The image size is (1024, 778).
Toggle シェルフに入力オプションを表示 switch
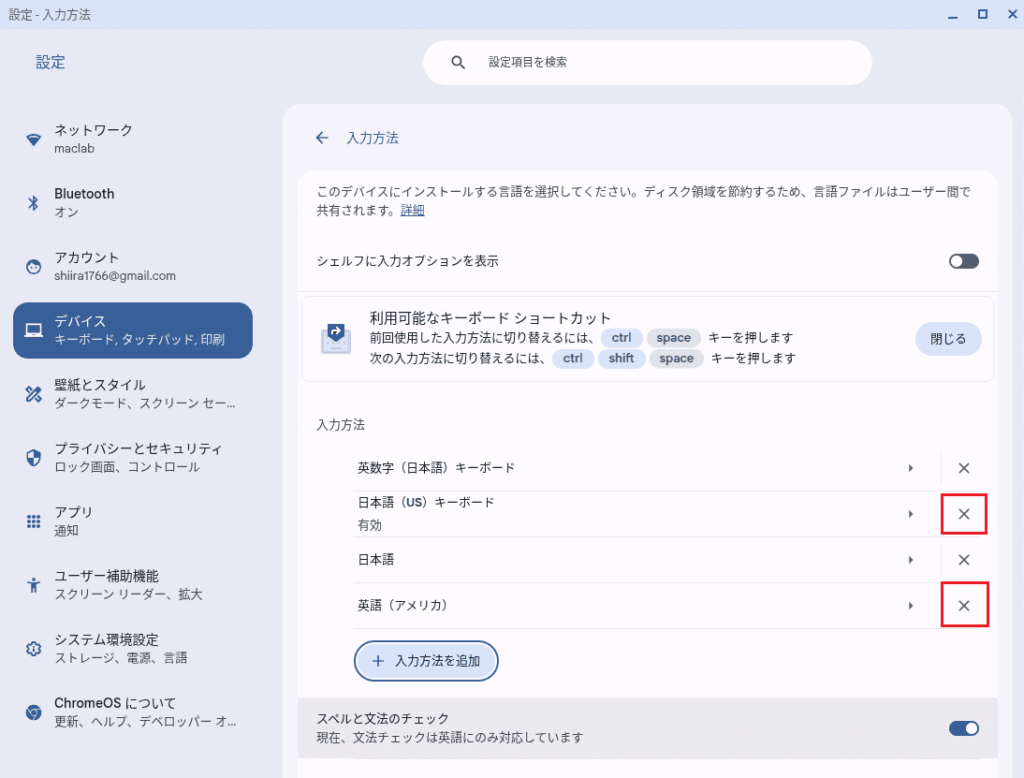963,261
